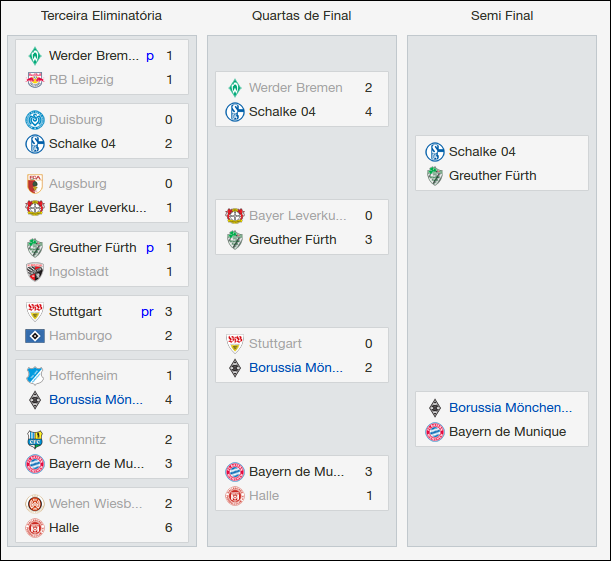Image resolution: width=611 pixels, height=561 pixels.
Task: Click the Quartas de Final column header
Action: pos(301,16)
